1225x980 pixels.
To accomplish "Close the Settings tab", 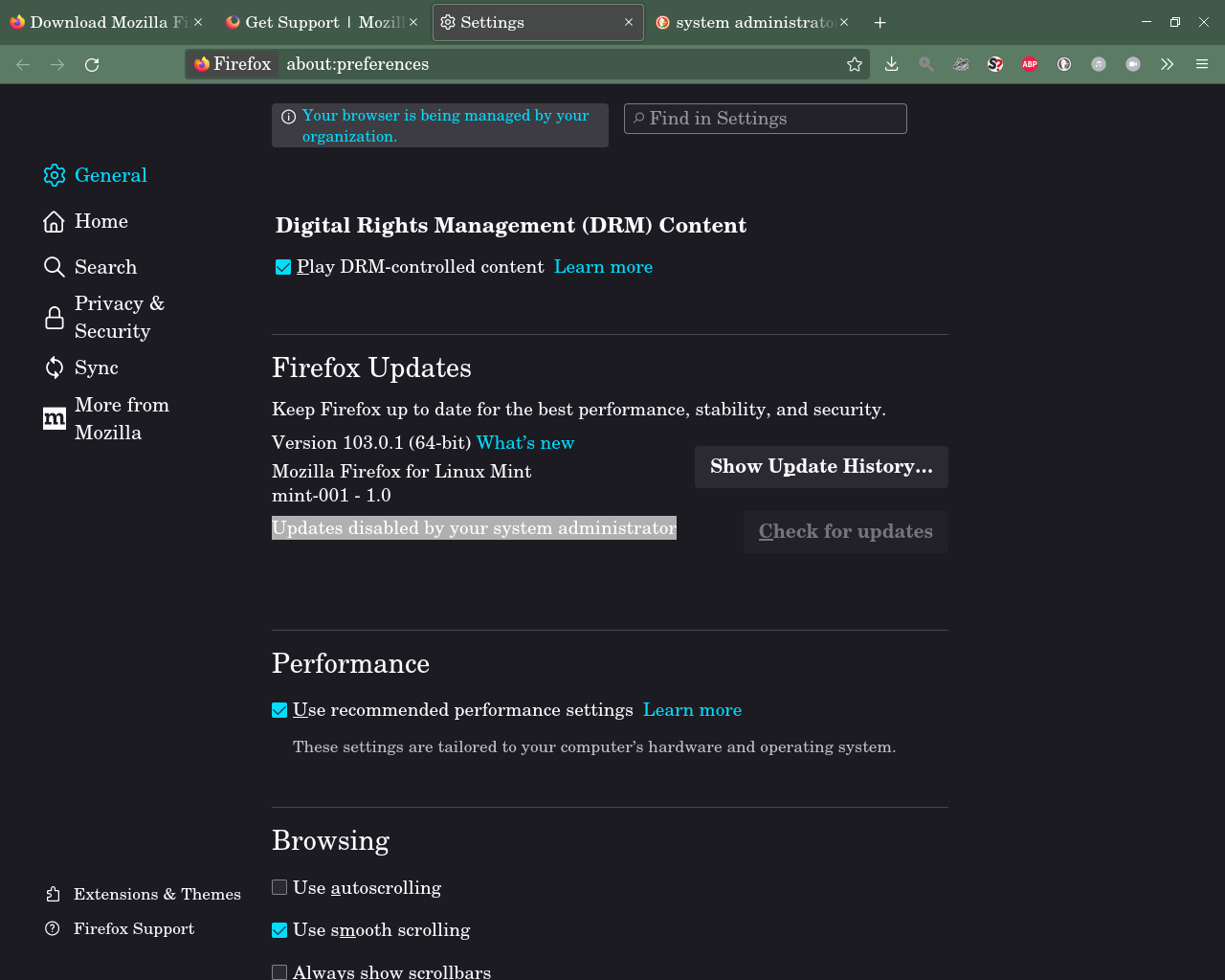I will tap(629, 22).
